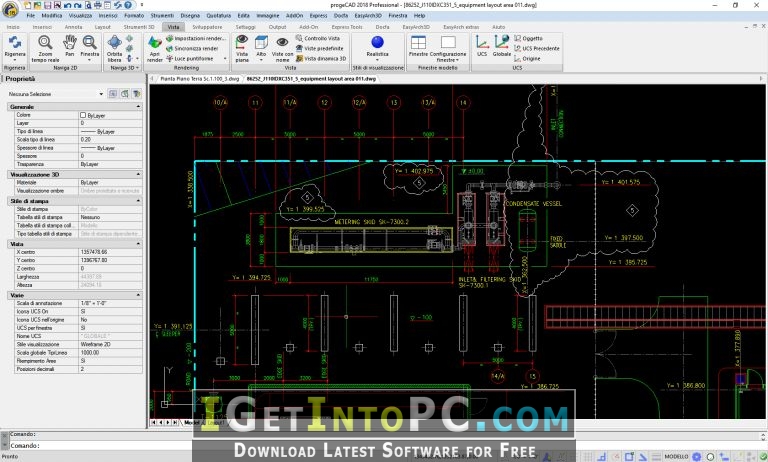
Task: Choose the Realistica visual style sphere
Action: 377,42
